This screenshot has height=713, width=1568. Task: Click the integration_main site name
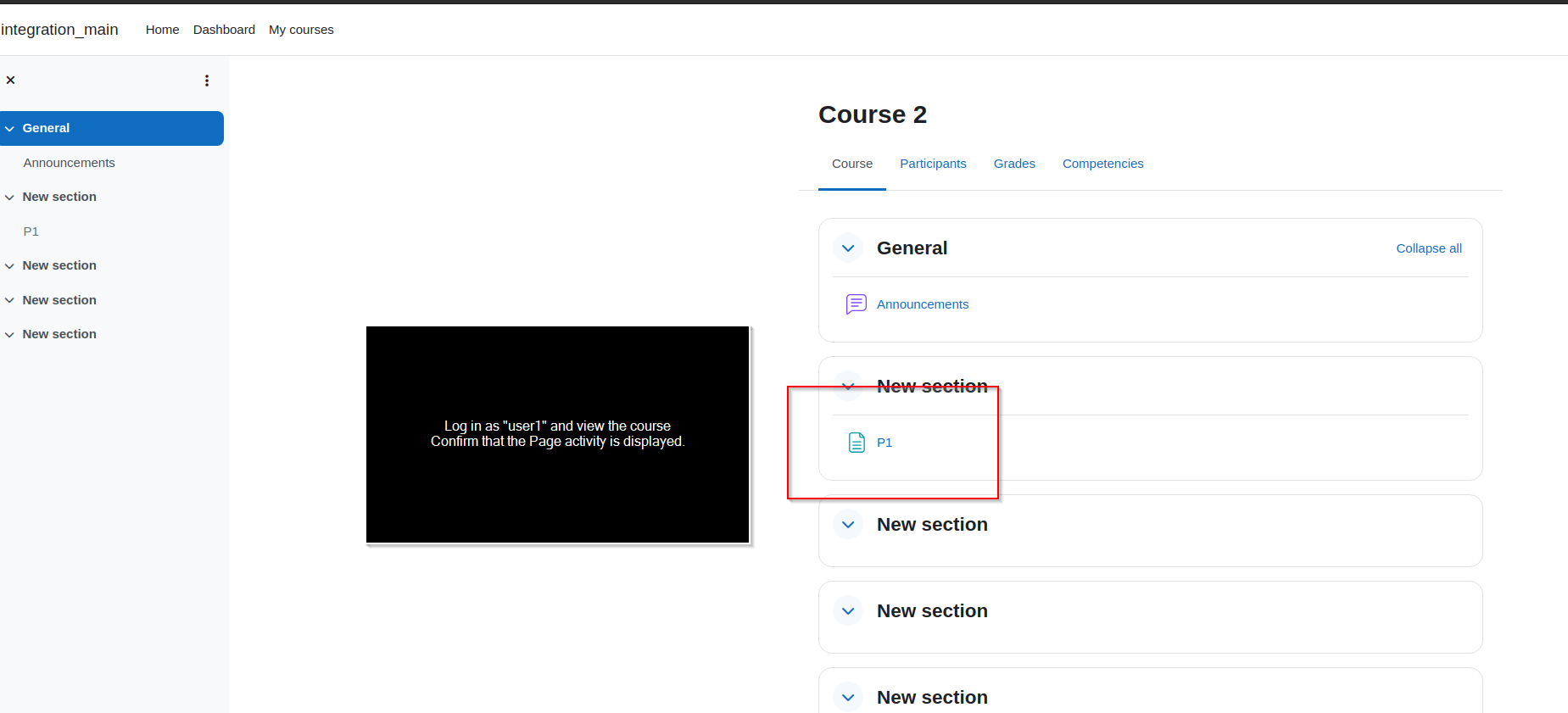point(59,30)
